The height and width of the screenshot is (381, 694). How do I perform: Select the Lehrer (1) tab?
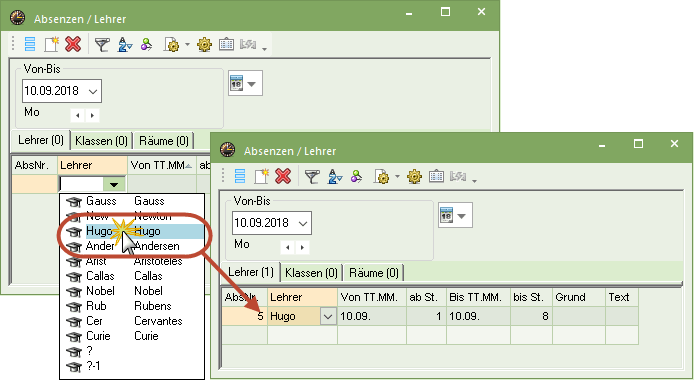pos(251,272)
